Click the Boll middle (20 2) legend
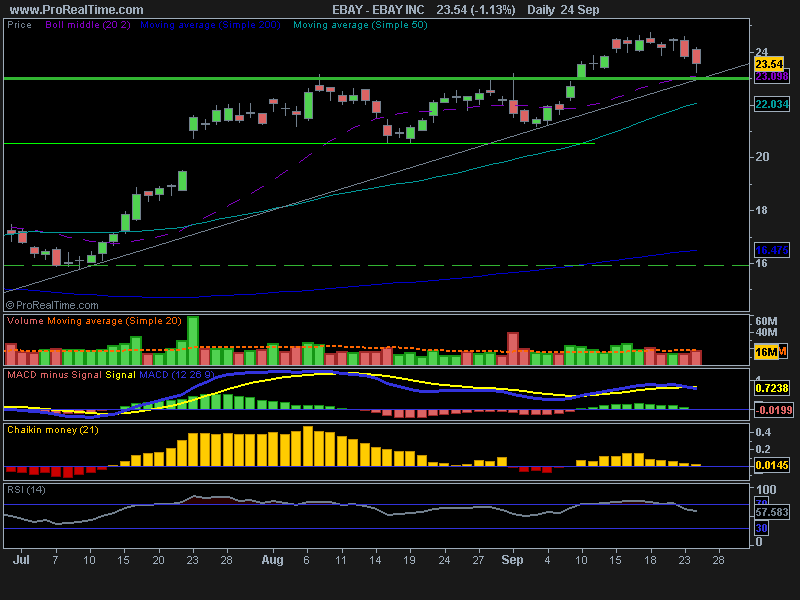This screenshot has width=800, height=600. pyautogui.click(x=88, y=25)
